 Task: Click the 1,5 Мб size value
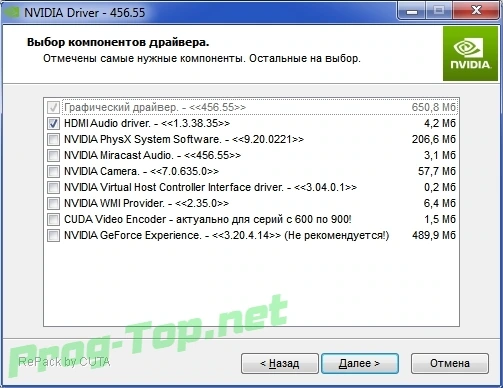(440, 219)
